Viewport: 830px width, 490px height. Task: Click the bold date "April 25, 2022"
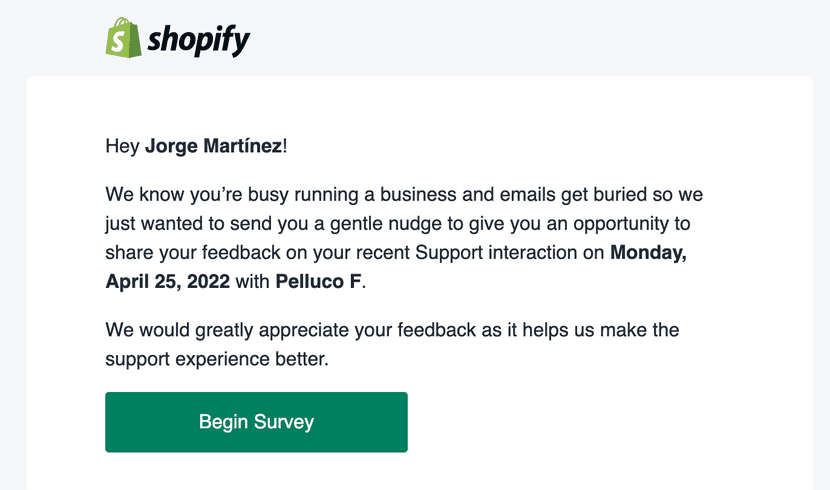pyautogui.click(x=167, y=282)
